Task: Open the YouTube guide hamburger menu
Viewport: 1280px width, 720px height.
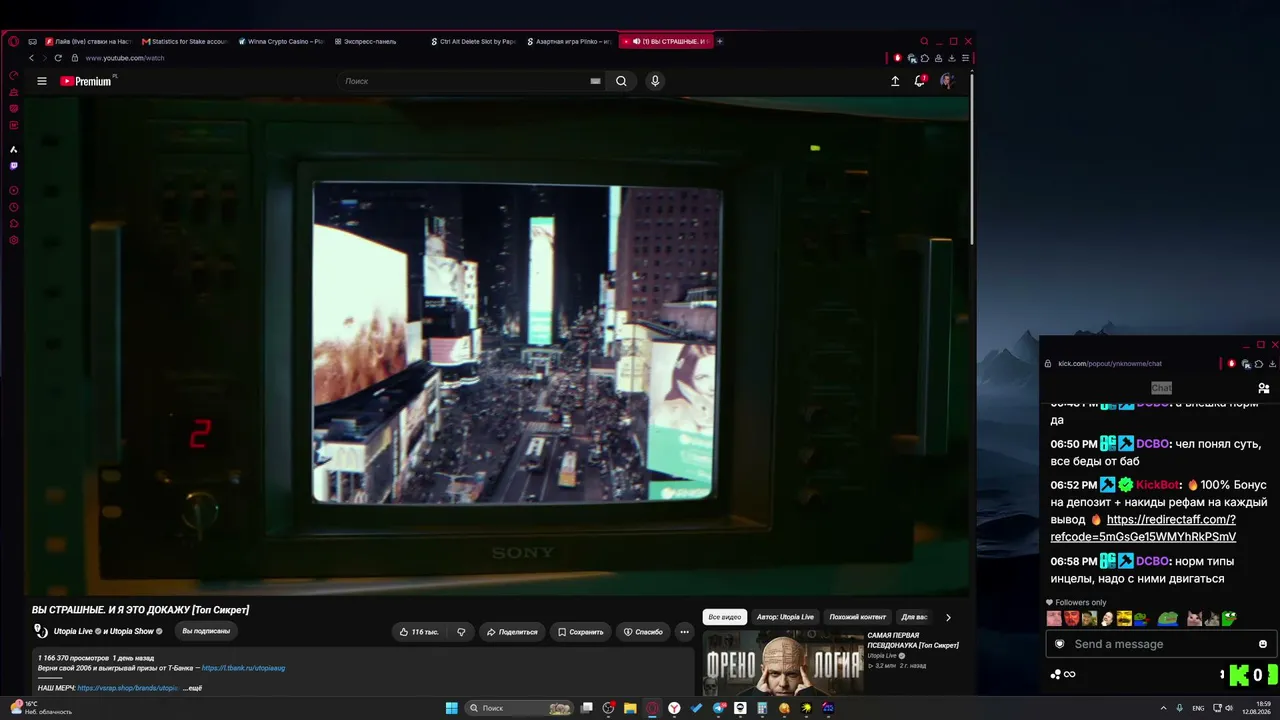Action: tap(42, 81)
